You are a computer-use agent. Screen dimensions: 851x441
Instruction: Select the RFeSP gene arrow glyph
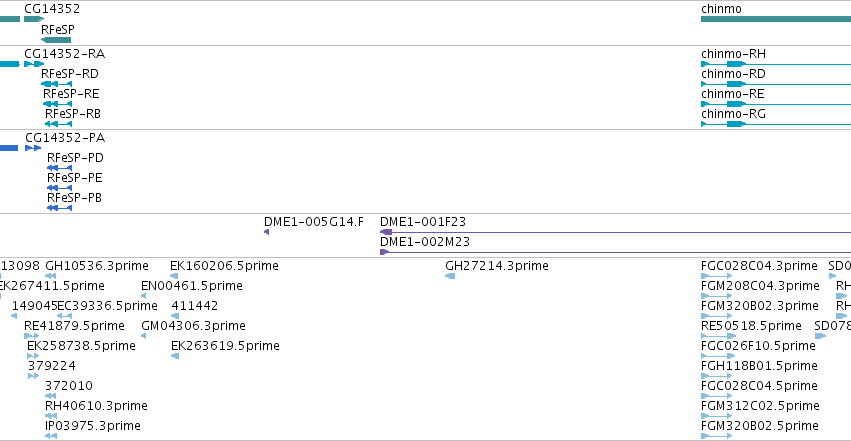pyautogui.click(x=56, y=40)
